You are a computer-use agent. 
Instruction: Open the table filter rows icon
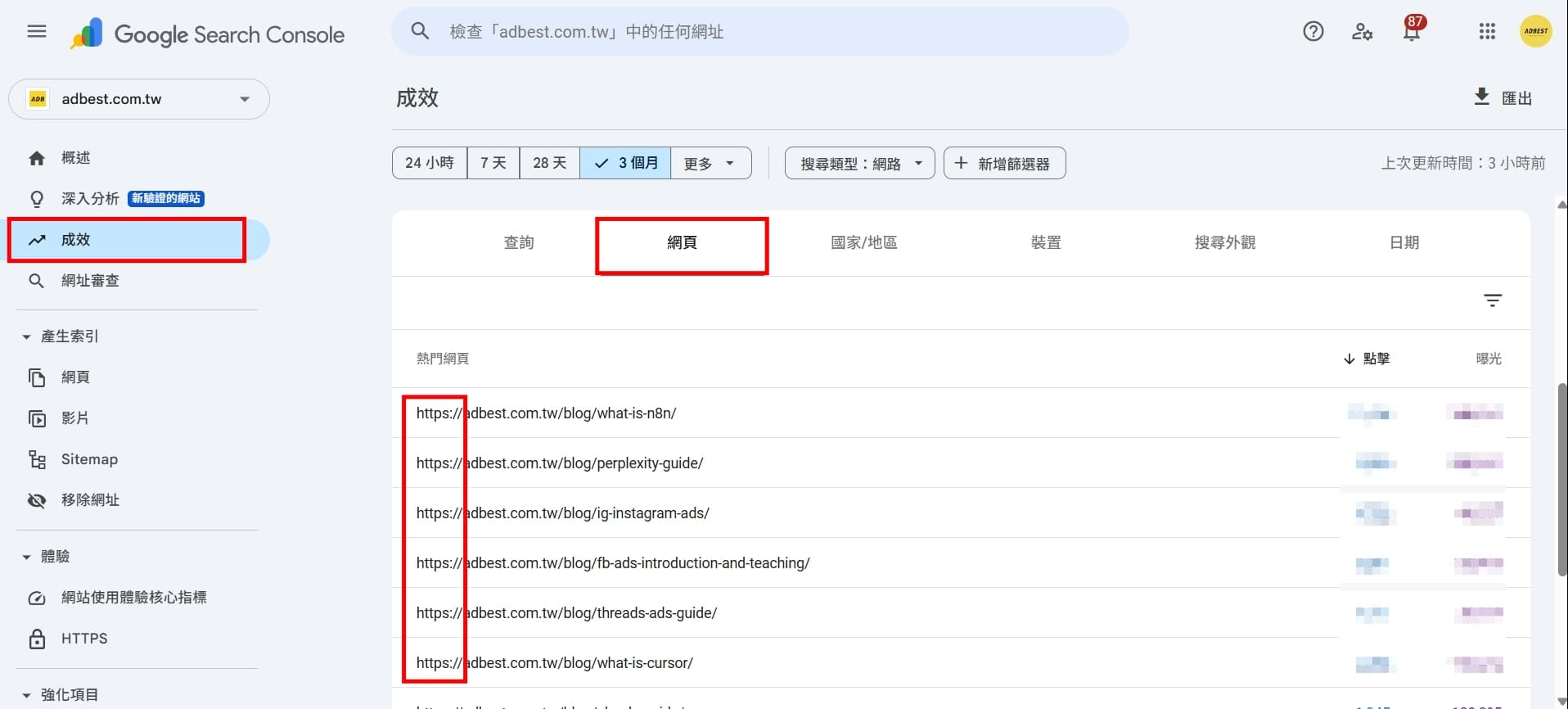(x=1492, y=300)
